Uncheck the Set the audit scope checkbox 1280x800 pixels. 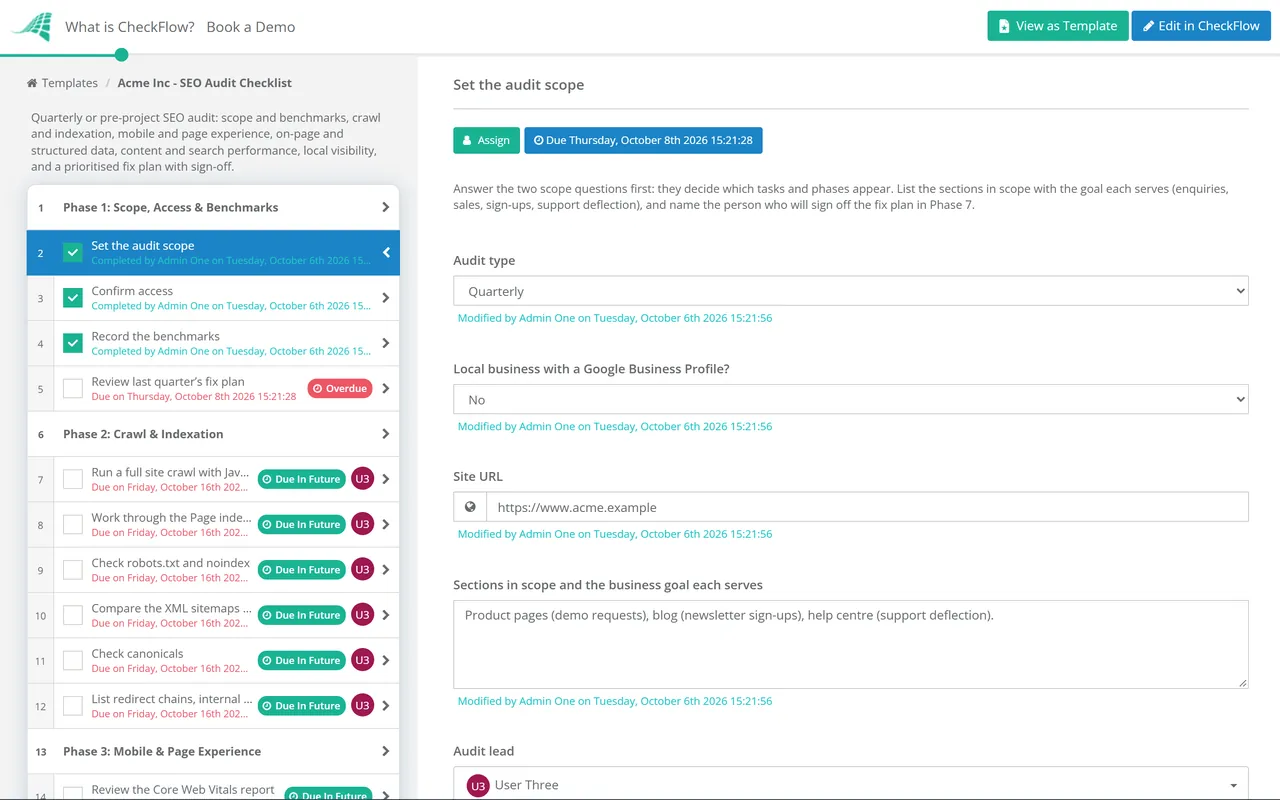73,253
